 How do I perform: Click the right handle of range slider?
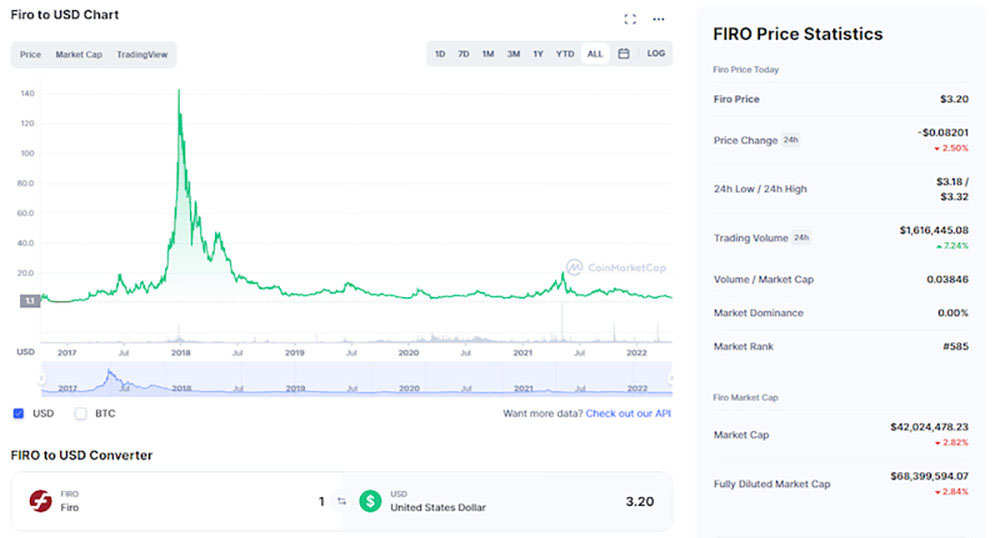pos(671,379)
